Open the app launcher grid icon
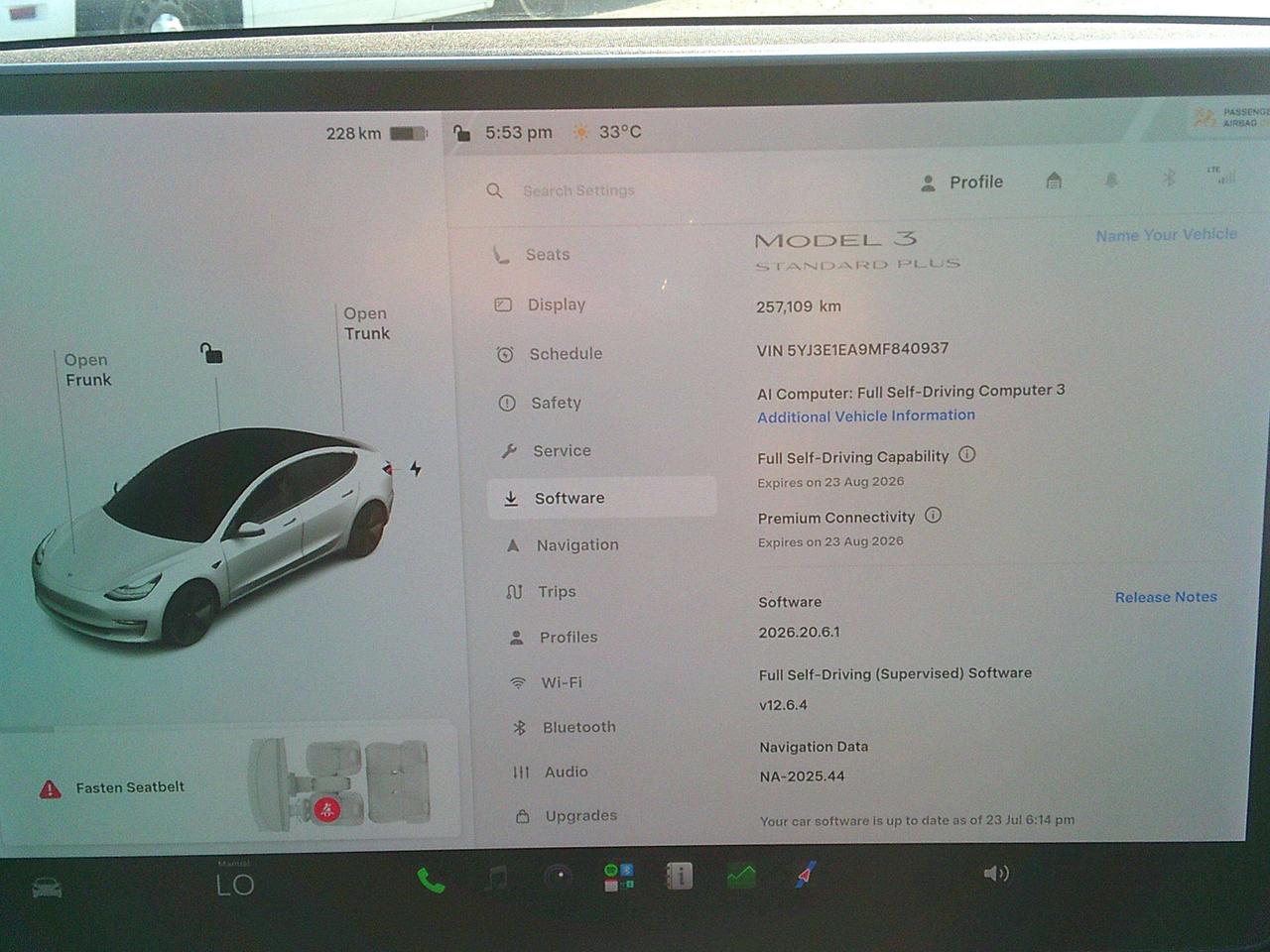The height and width of the screenshot is (952, 1270). point(619,877)
